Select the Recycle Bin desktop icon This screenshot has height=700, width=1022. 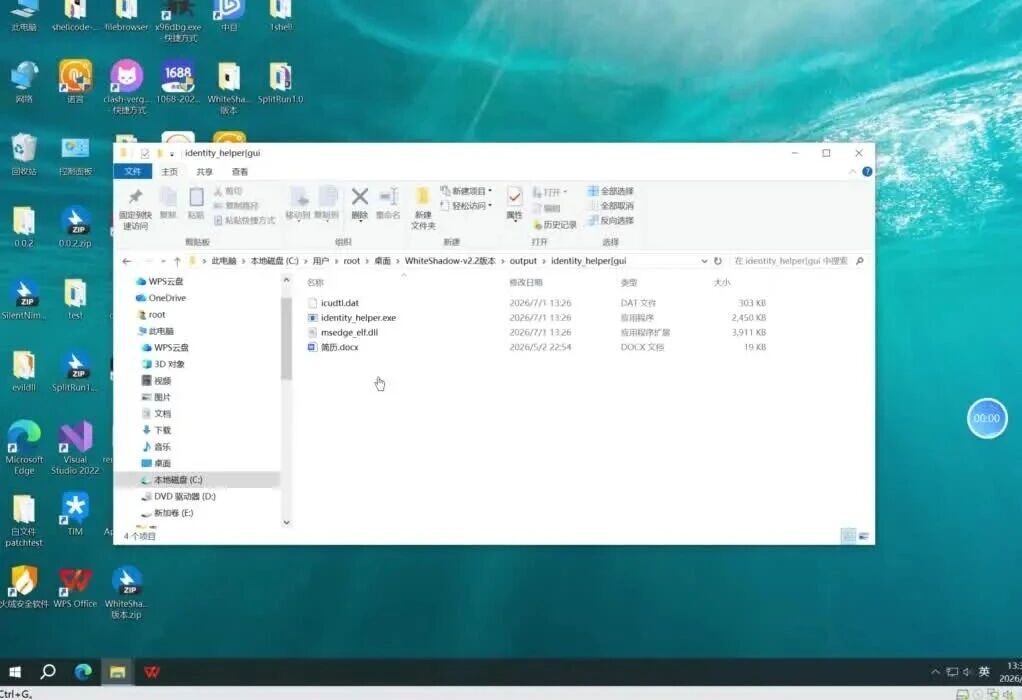click(24, 154)
